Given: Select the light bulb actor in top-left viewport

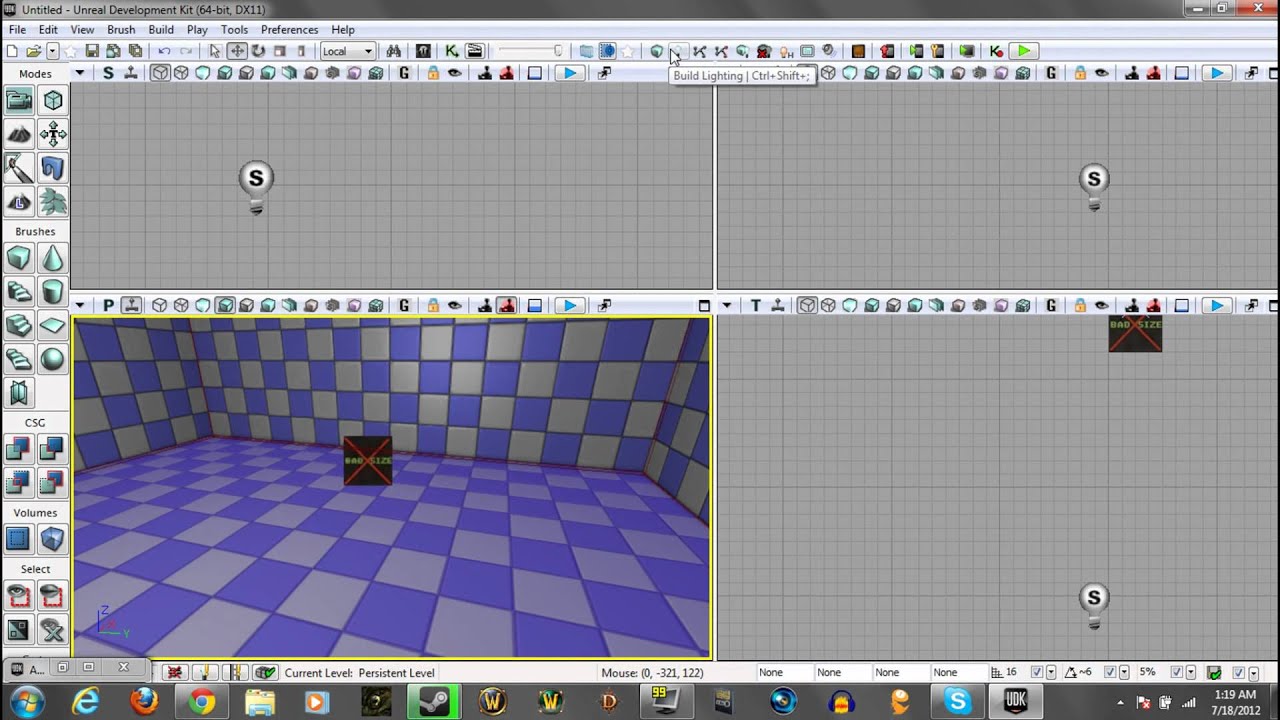Looking at the screenshot, I should (256, 189).
